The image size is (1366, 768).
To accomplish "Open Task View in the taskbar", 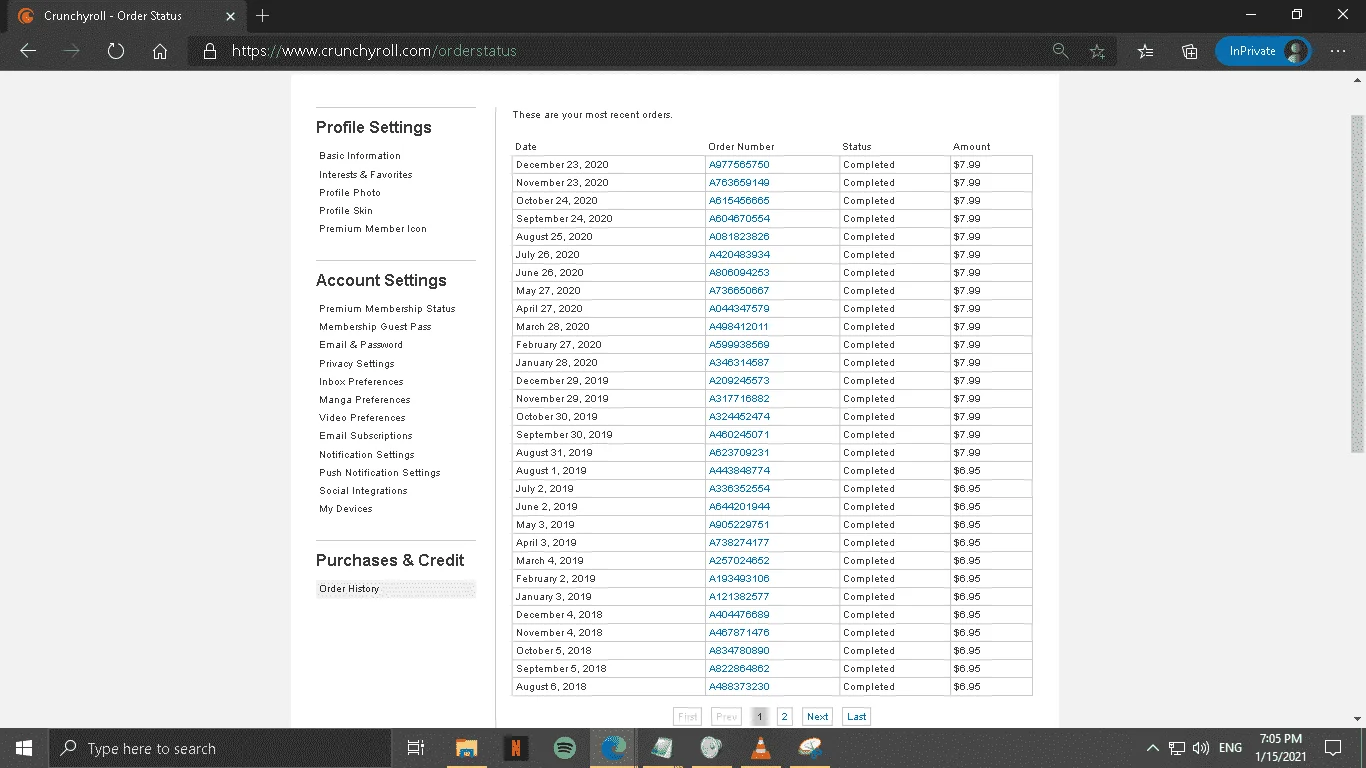I will click(416, 748).
